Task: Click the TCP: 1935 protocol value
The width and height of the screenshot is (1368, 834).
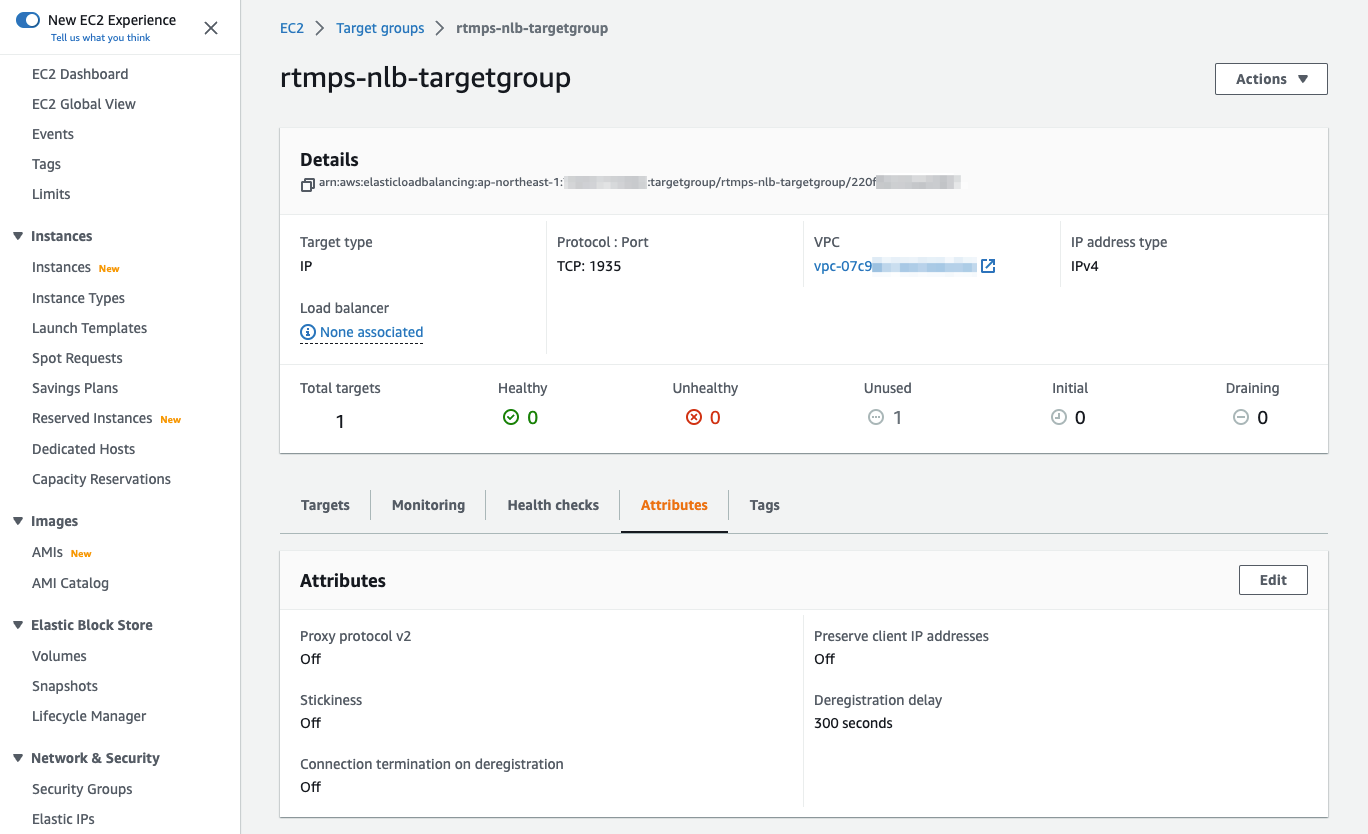Action: (x=589, y=266)
